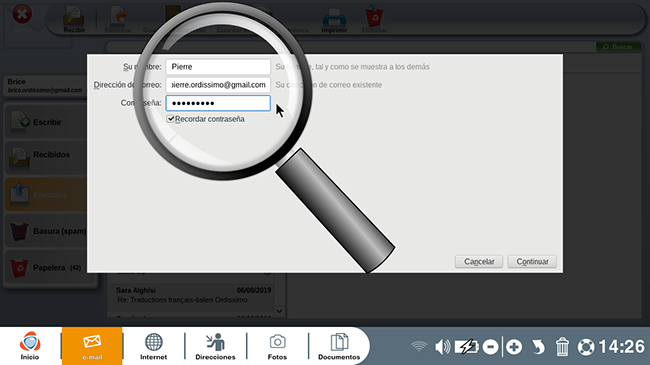The width and height of the screenshot is (650, 365).
Task: Click the Cancelar button
Action: [479, 262]
